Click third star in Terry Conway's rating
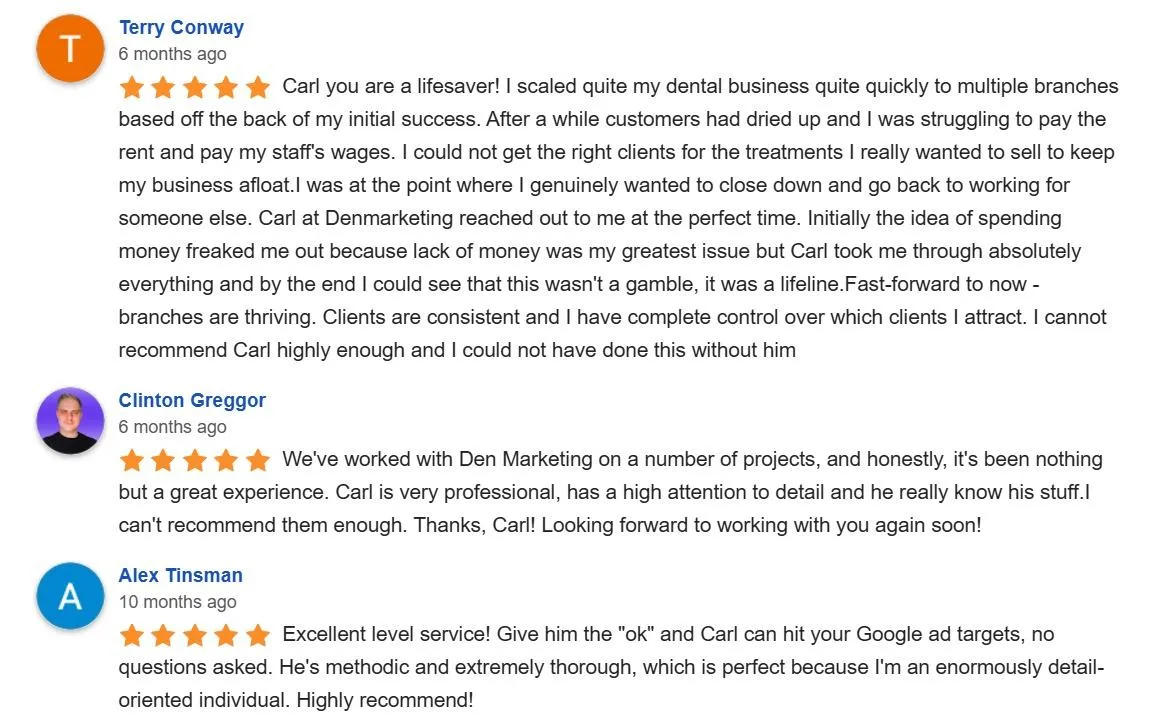 click(x=195, y=87)
